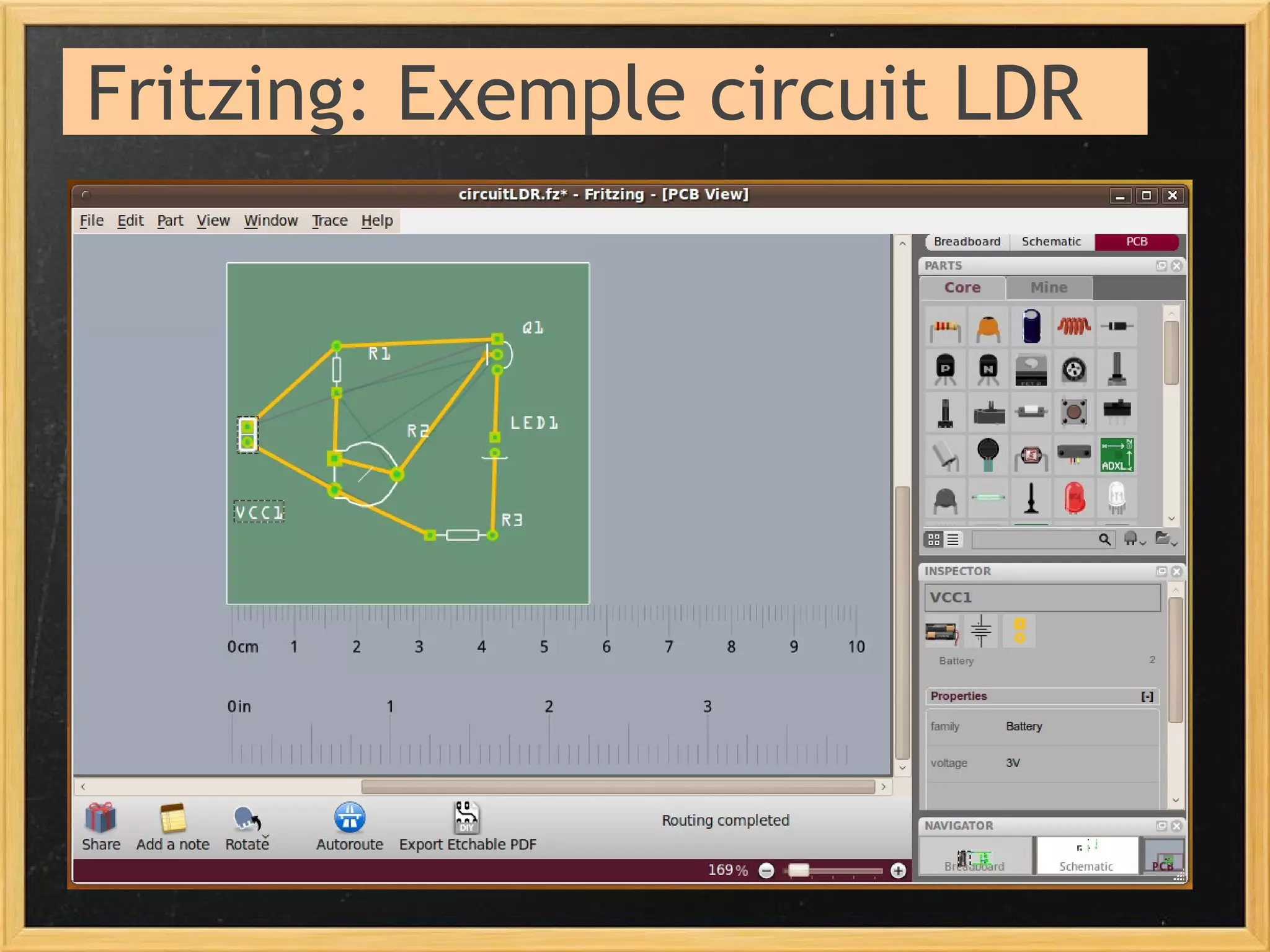This screenshot has width=1270, height=952.
Task: Pick the round black piezo sensor part
Action: 988,455
